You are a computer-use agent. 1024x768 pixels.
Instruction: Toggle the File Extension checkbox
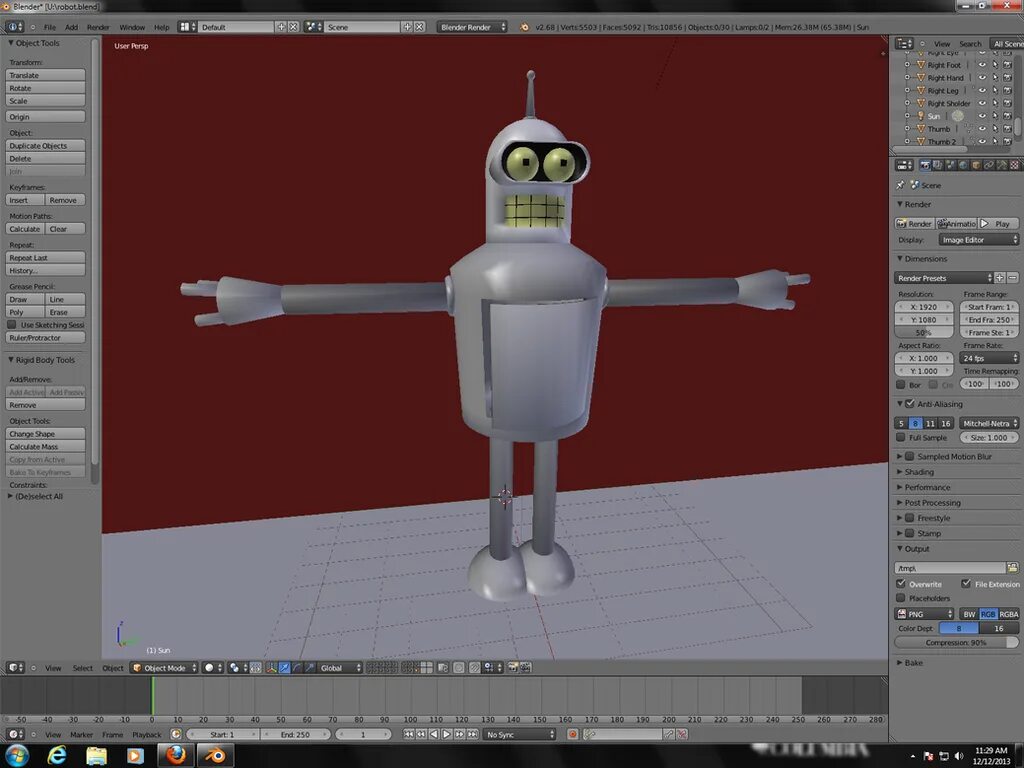[x=966, y=583]
